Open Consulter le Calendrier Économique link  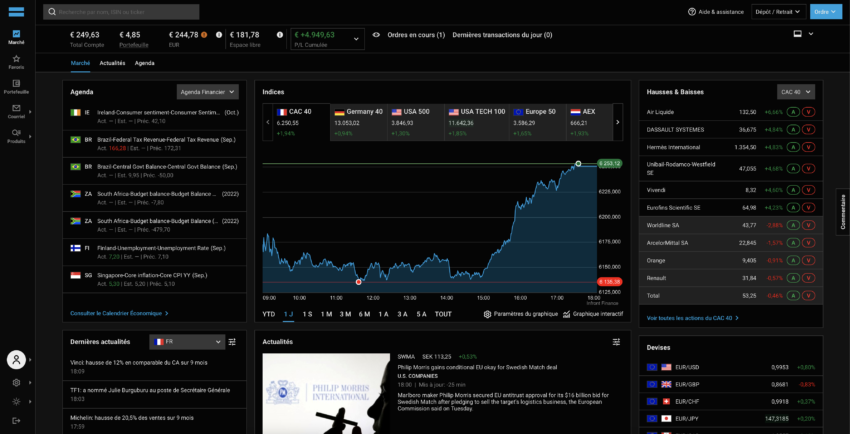[x=119, y=313]
